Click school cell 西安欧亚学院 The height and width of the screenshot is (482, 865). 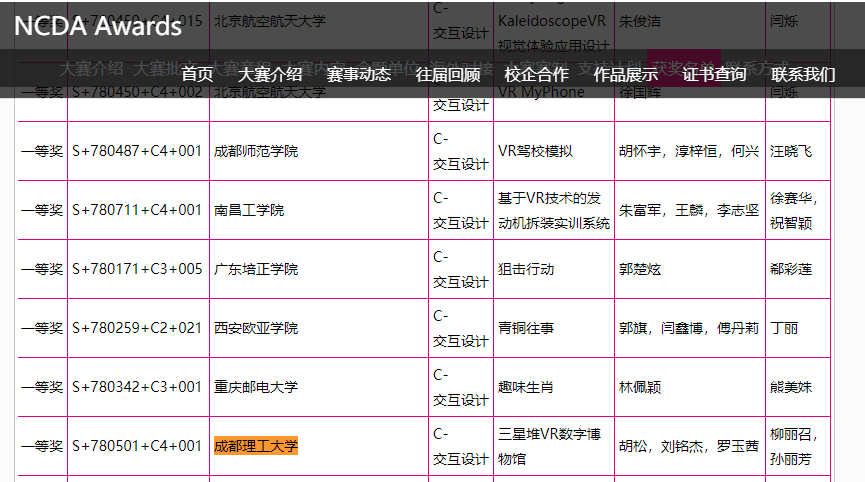(256, 328)
